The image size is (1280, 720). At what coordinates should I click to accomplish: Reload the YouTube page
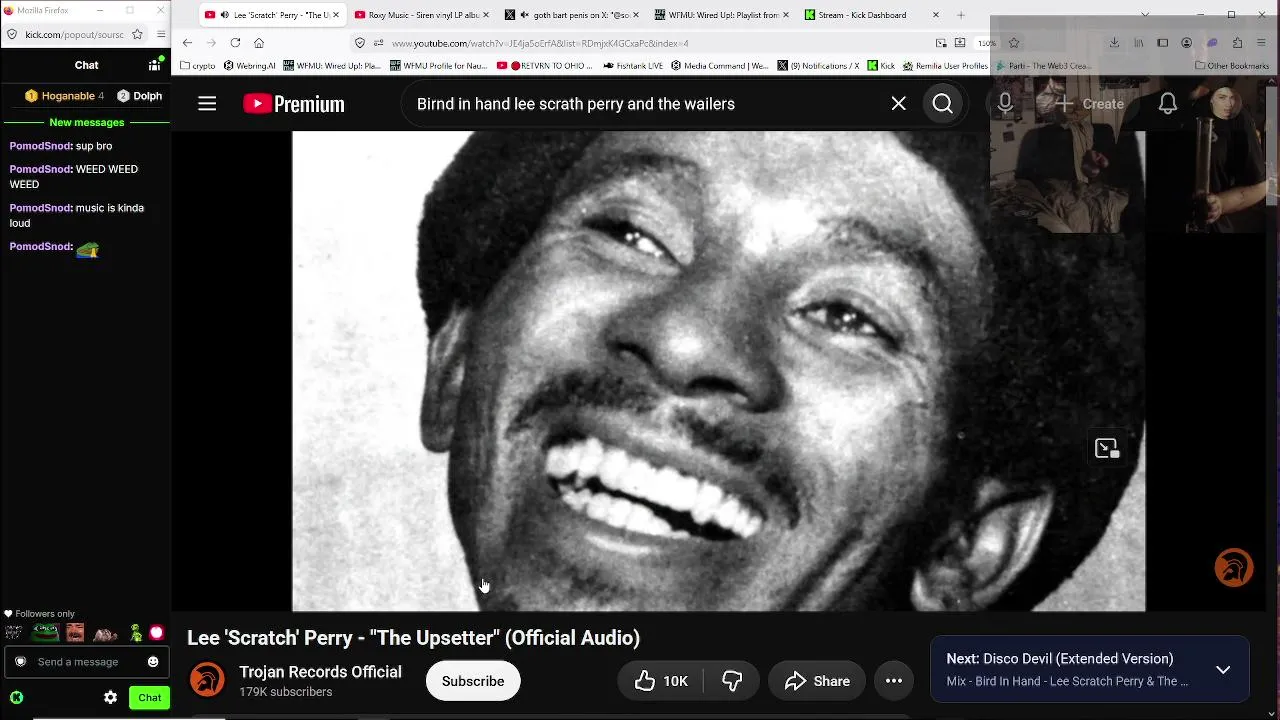(235, 43)
